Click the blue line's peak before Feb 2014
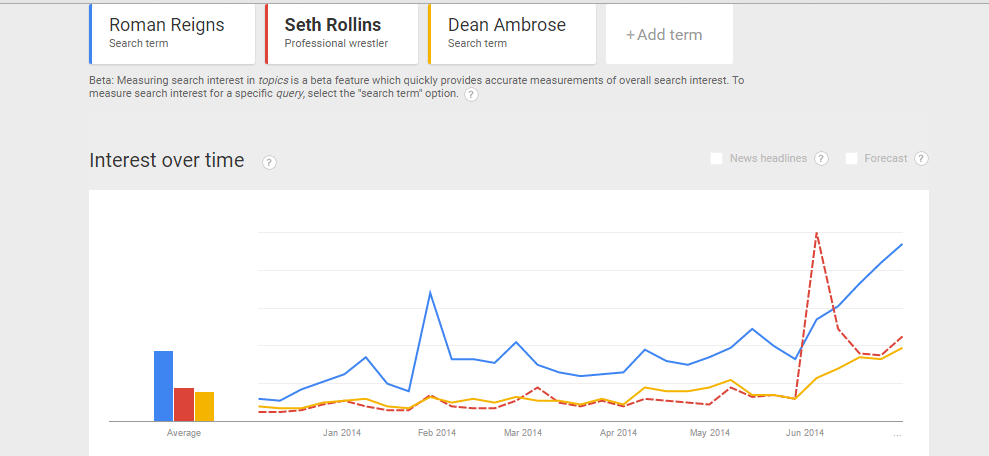Viewport: 989px width, 456px height. pos(430,292)
